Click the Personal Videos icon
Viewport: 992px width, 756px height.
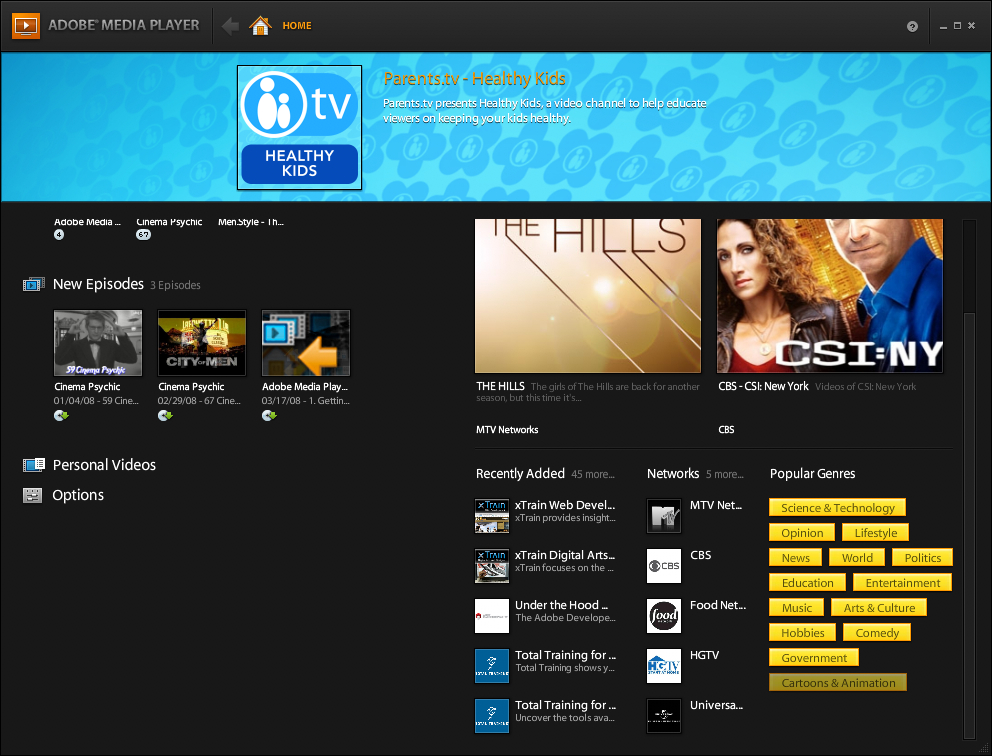[x=34, y=465]
